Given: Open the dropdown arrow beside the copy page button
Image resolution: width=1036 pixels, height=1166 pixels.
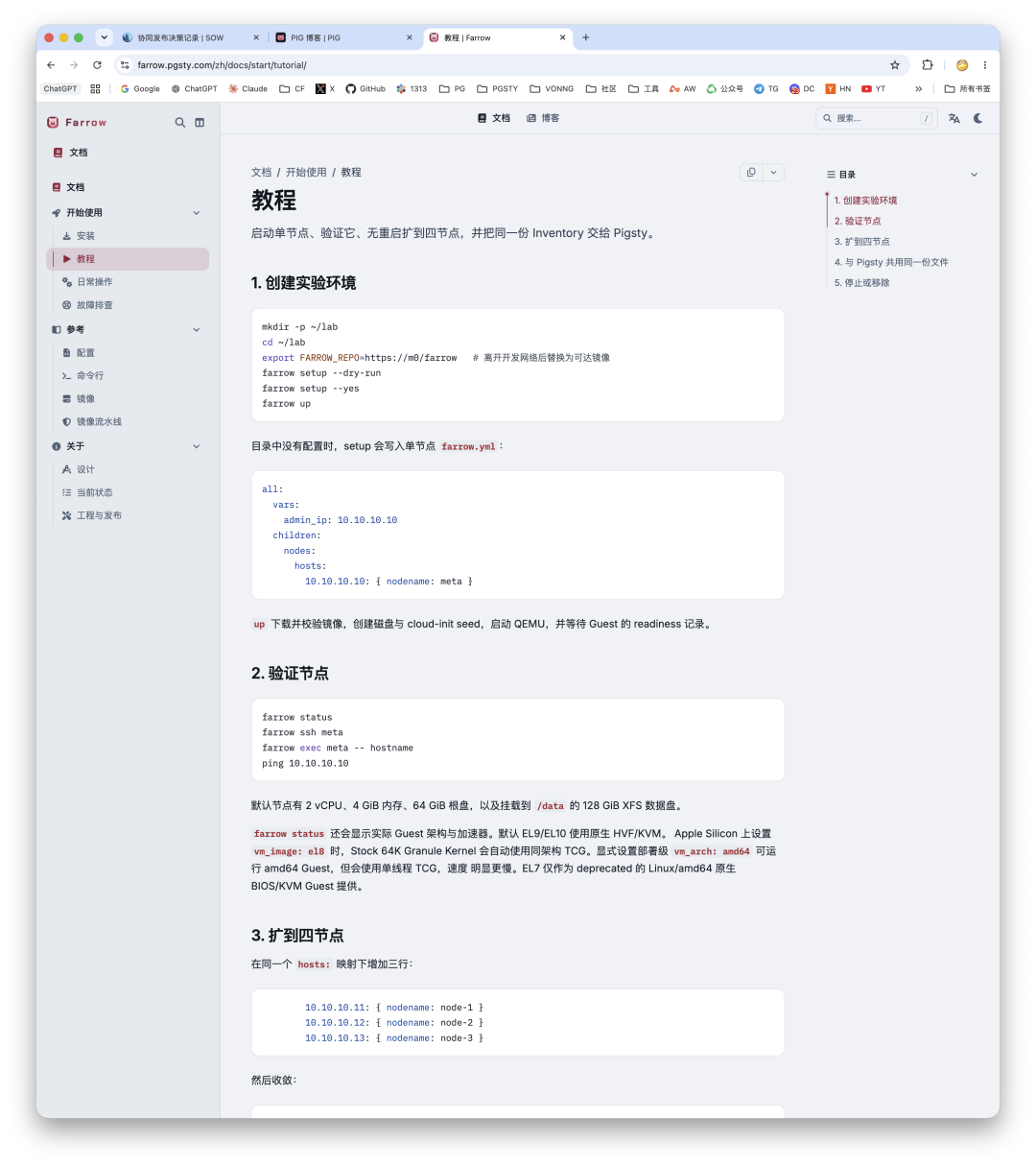Looking at the screenshot, I should pos(773,173).
